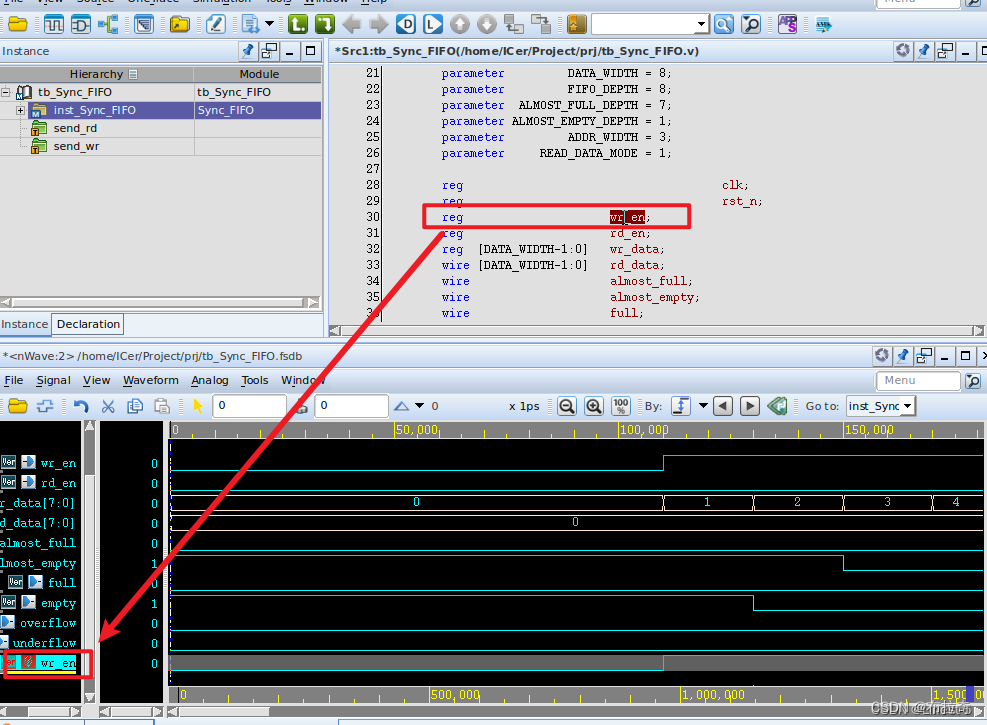The height and width of the screenshot is (725, 987).
Task: Click into the nWave marker time field
Action: (351, 406)
